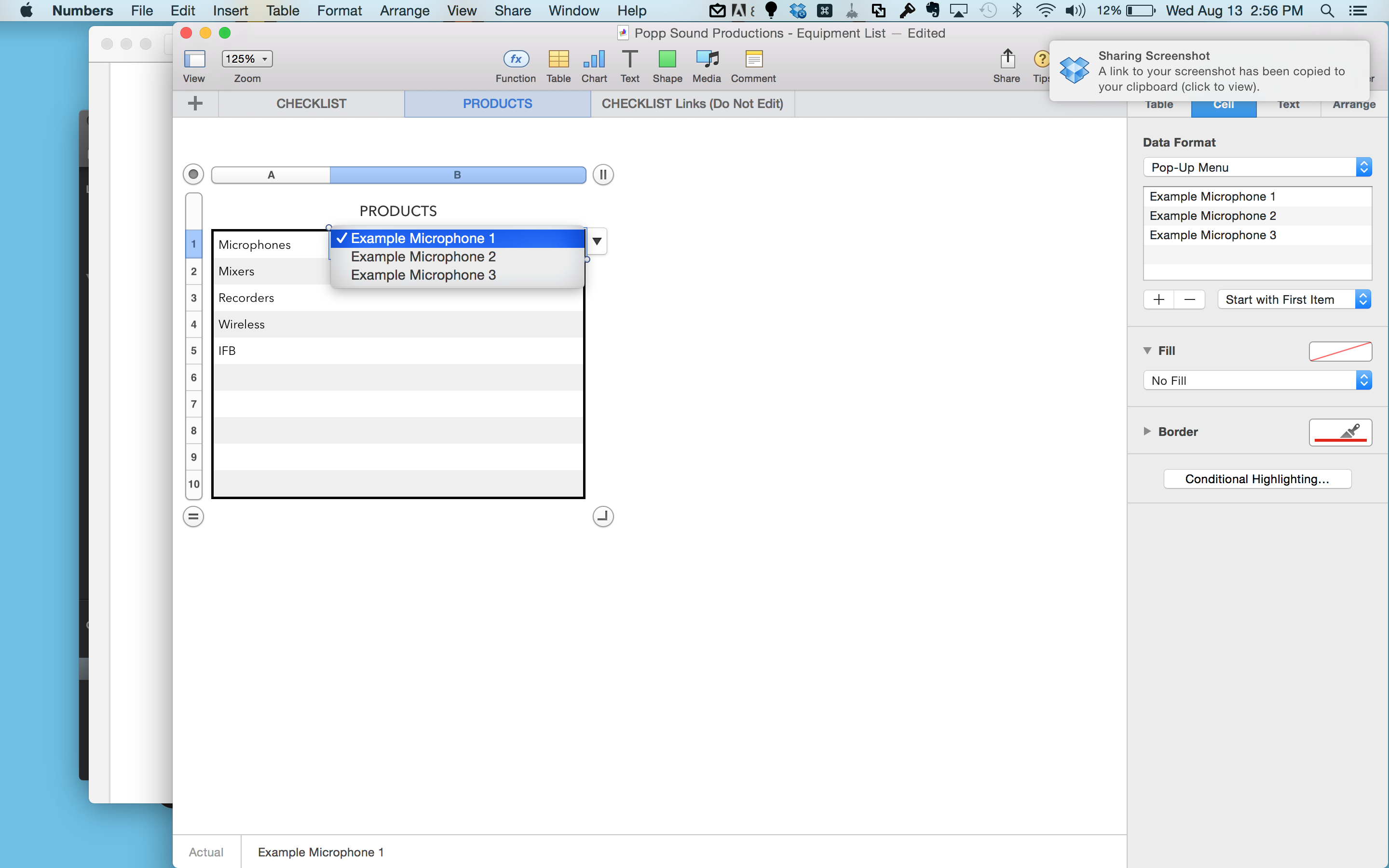Click the Fill color swatch
Image resolution: width=1389 pixels, height=868 pixels.
(1340, 351)
